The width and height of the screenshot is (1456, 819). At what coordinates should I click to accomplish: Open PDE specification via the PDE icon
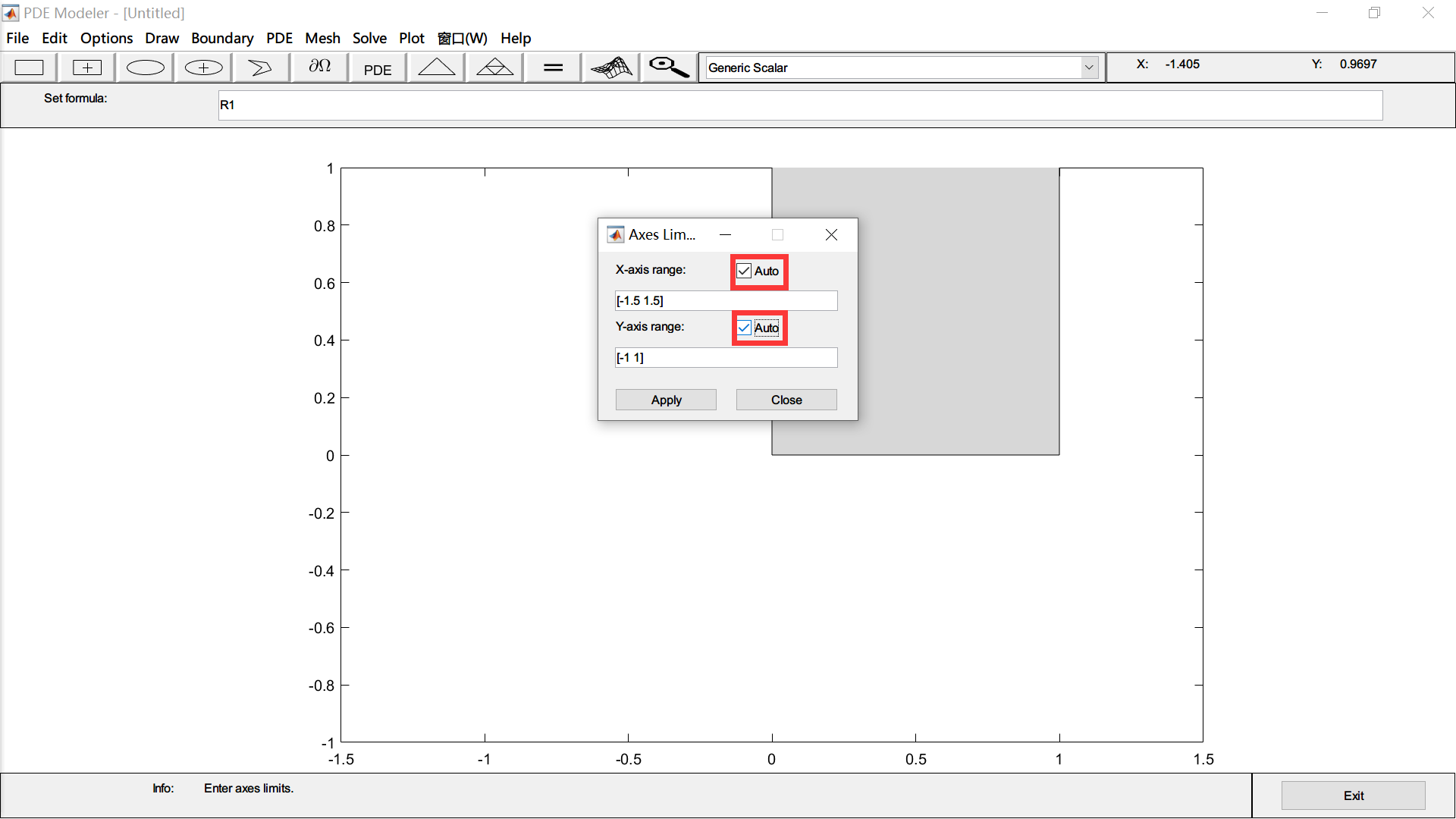(x=377, y=67)
